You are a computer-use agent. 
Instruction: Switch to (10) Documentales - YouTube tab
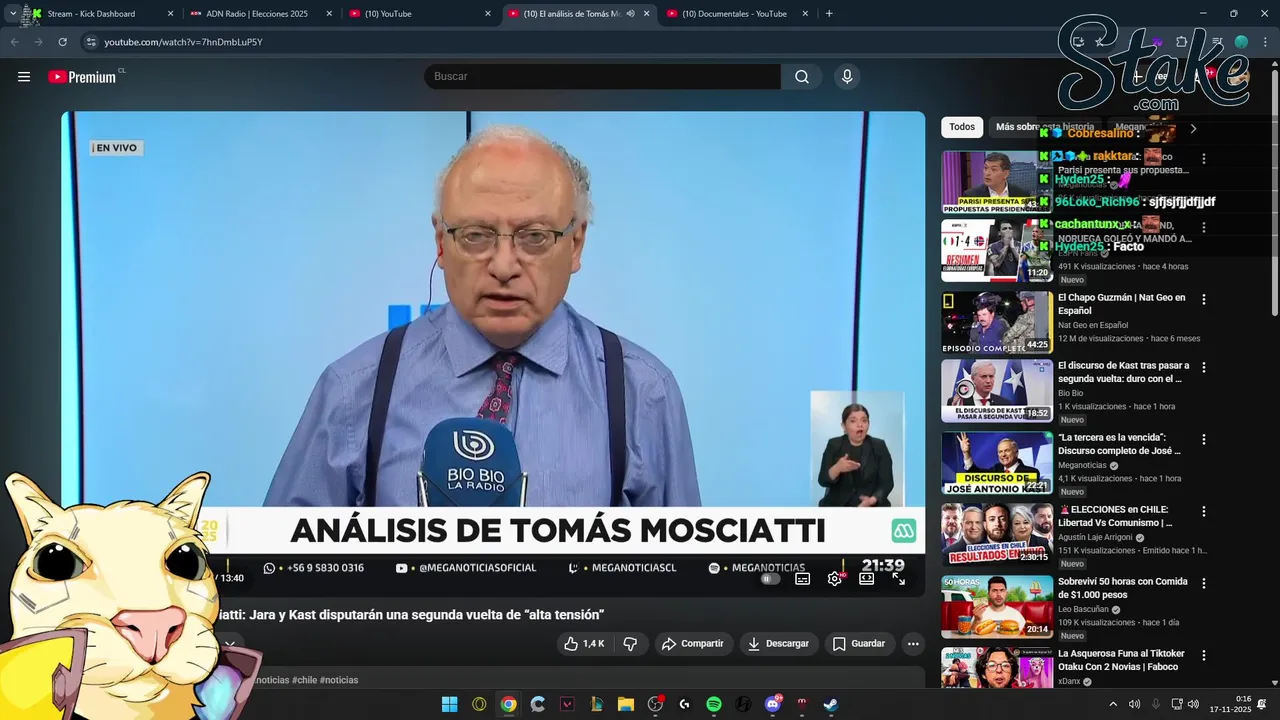737,14
